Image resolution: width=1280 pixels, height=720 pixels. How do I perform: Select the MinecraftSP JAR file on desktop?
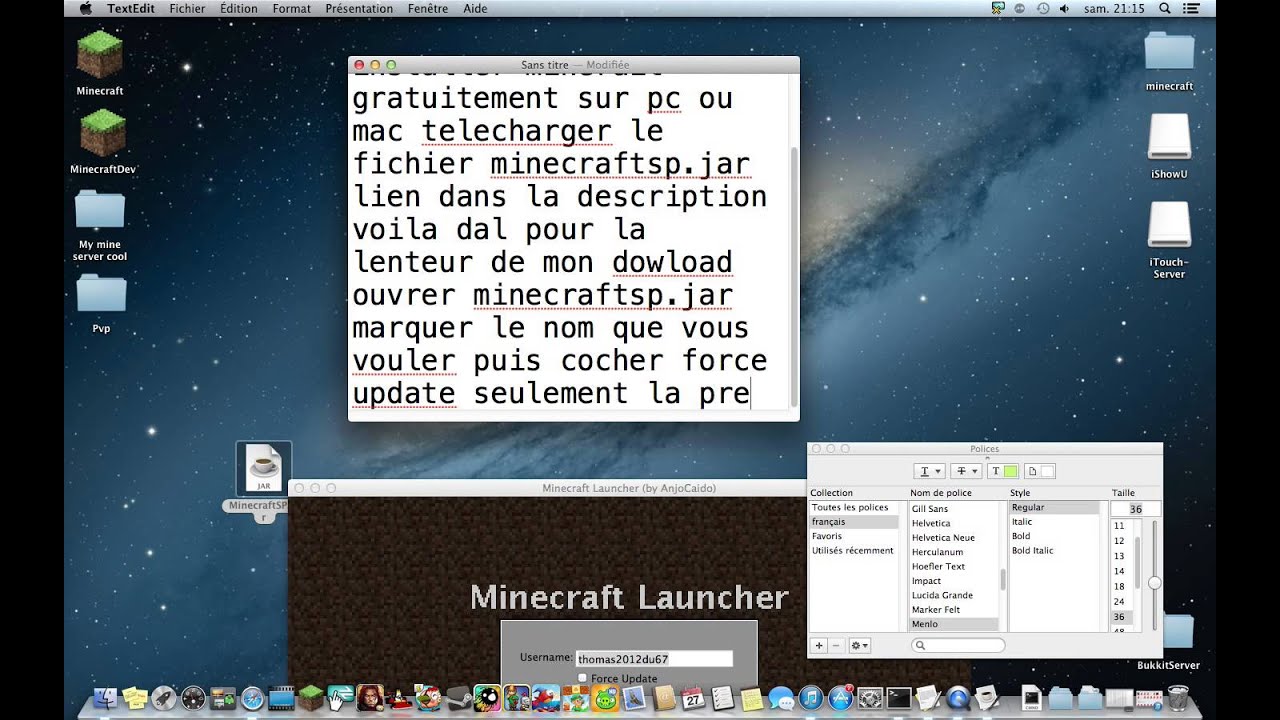coord(264,469)
